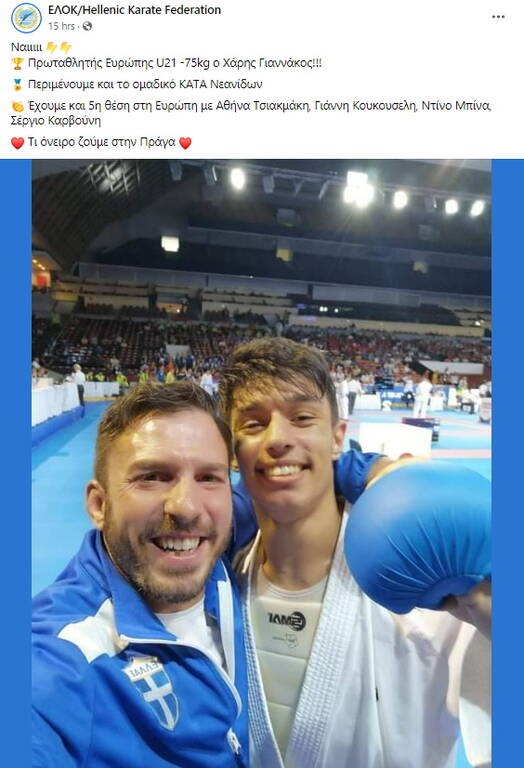Click the red heart before Τι όνειρο
This screenshot has width=524, height=768.
pos(17,143)
